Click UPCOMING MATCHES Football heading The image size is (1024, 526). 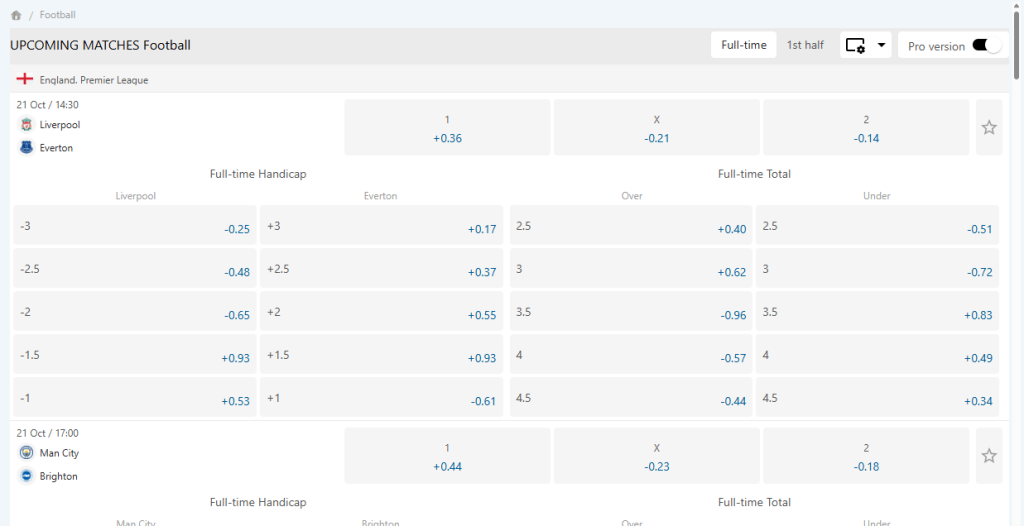(101, 46)
